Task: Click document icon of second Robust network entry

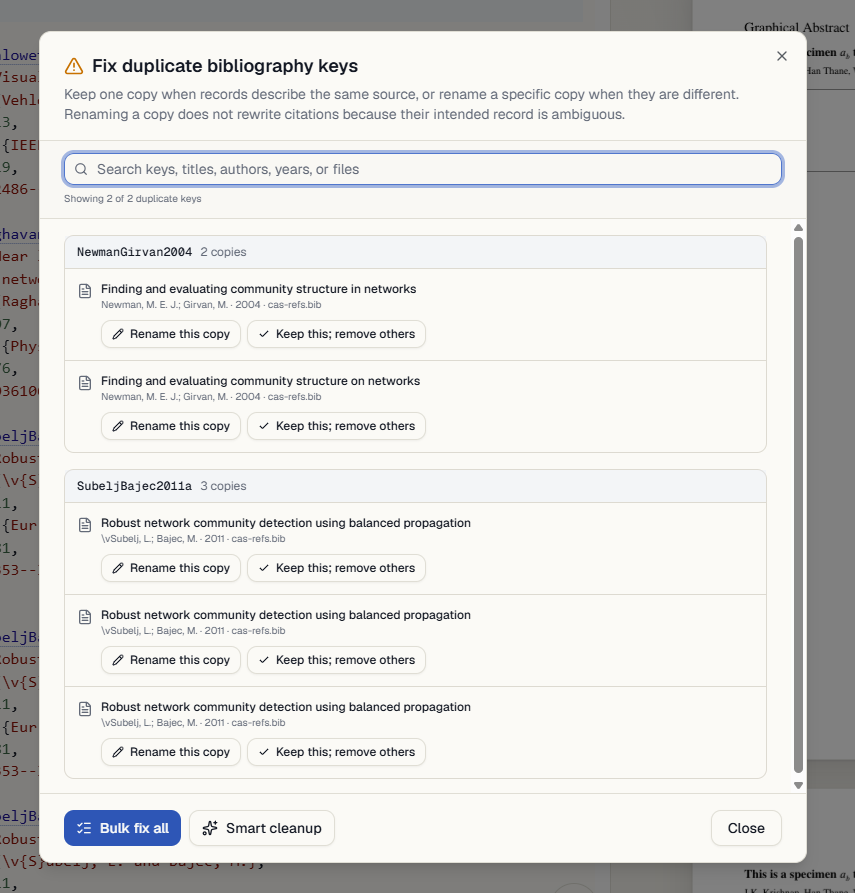Action: [85, 617]
